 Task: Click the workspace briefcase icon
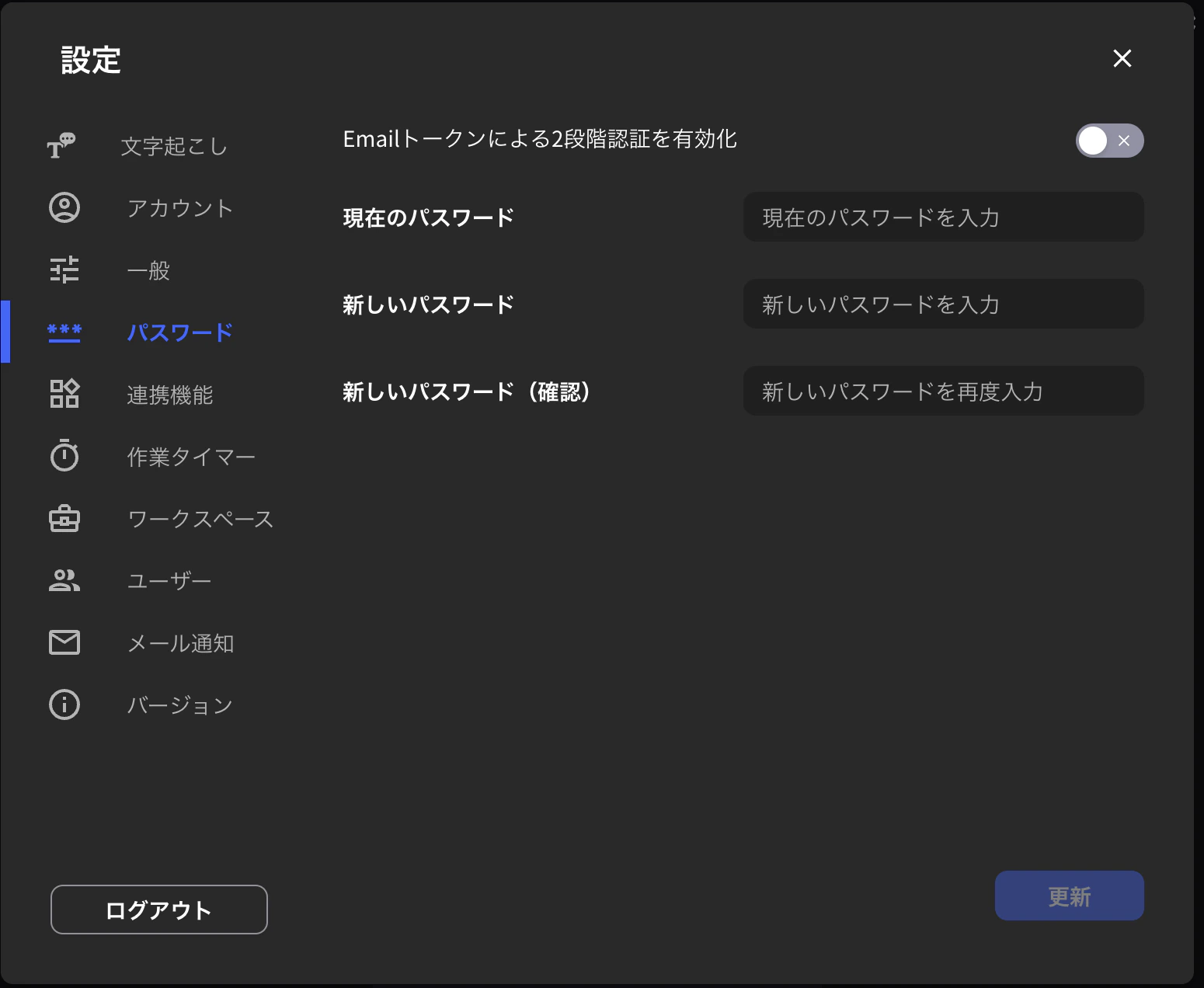pyautogui.click(x=64, y=518)
